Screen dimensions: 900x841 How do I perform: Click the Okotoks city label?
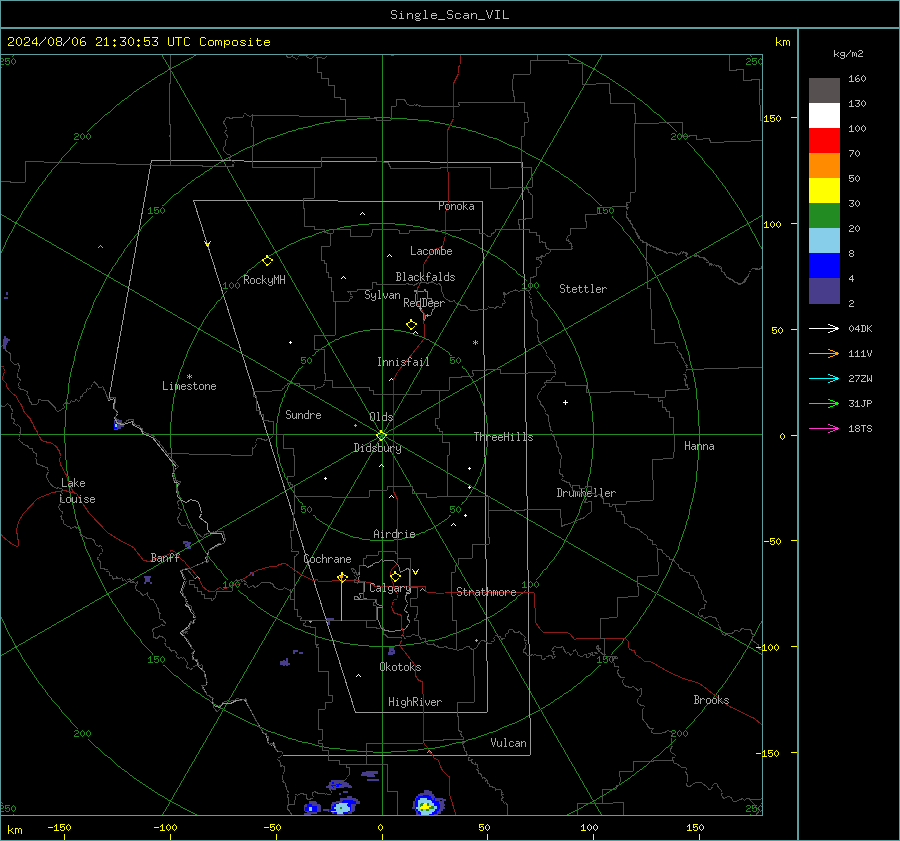pyautogui.click(x=400, y=667)
